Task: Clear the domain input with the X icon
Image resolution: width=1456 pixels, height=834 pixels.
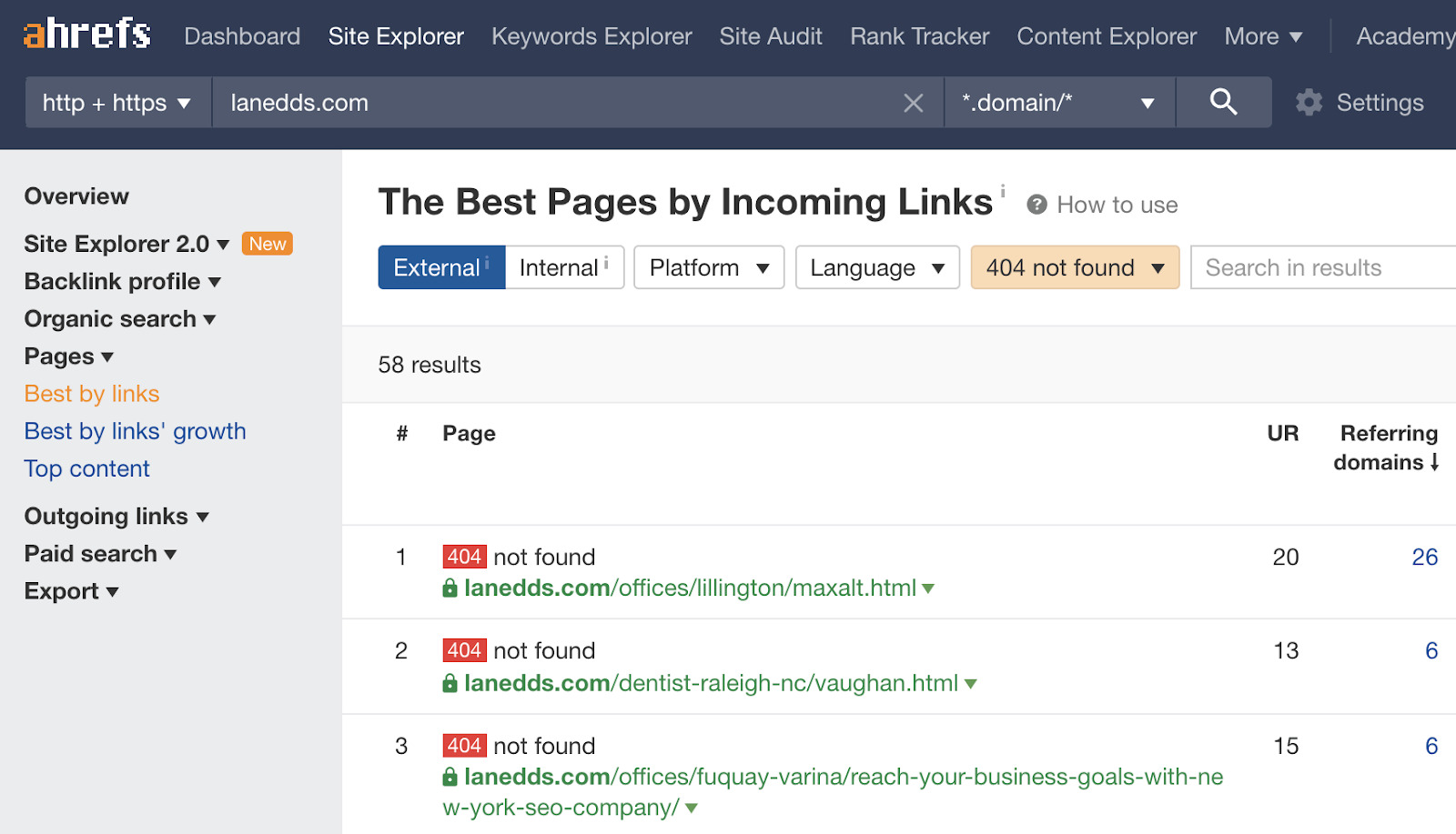Action: tap(913, 102)
